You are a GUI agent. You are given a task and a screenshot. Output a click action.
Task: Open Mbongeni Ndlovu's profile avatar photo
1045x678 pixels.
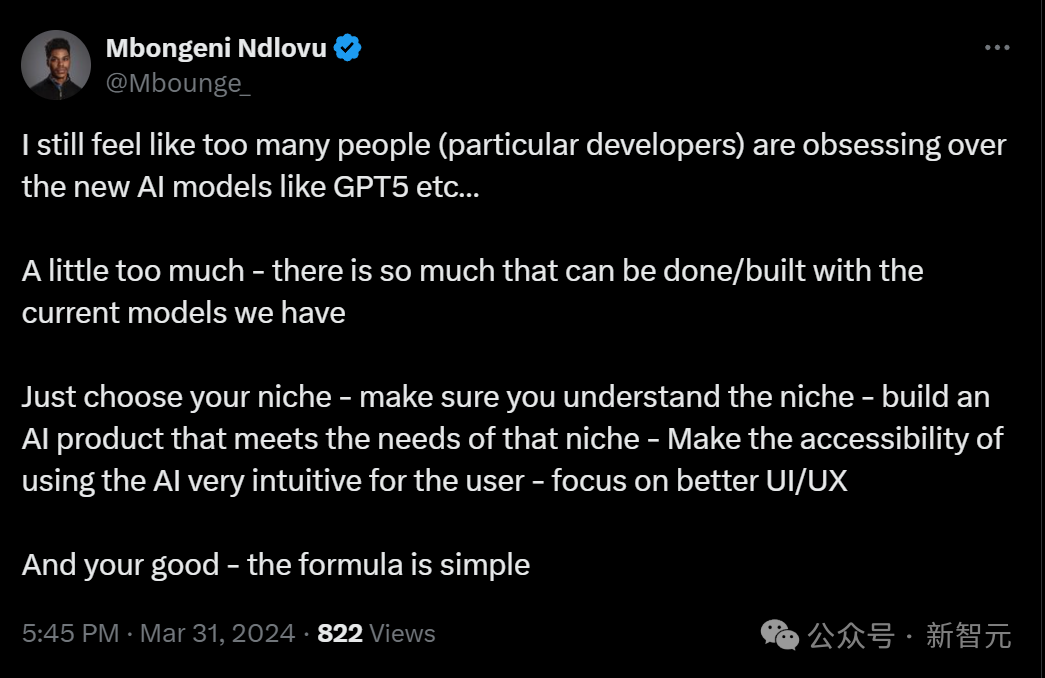coord(56,65)
